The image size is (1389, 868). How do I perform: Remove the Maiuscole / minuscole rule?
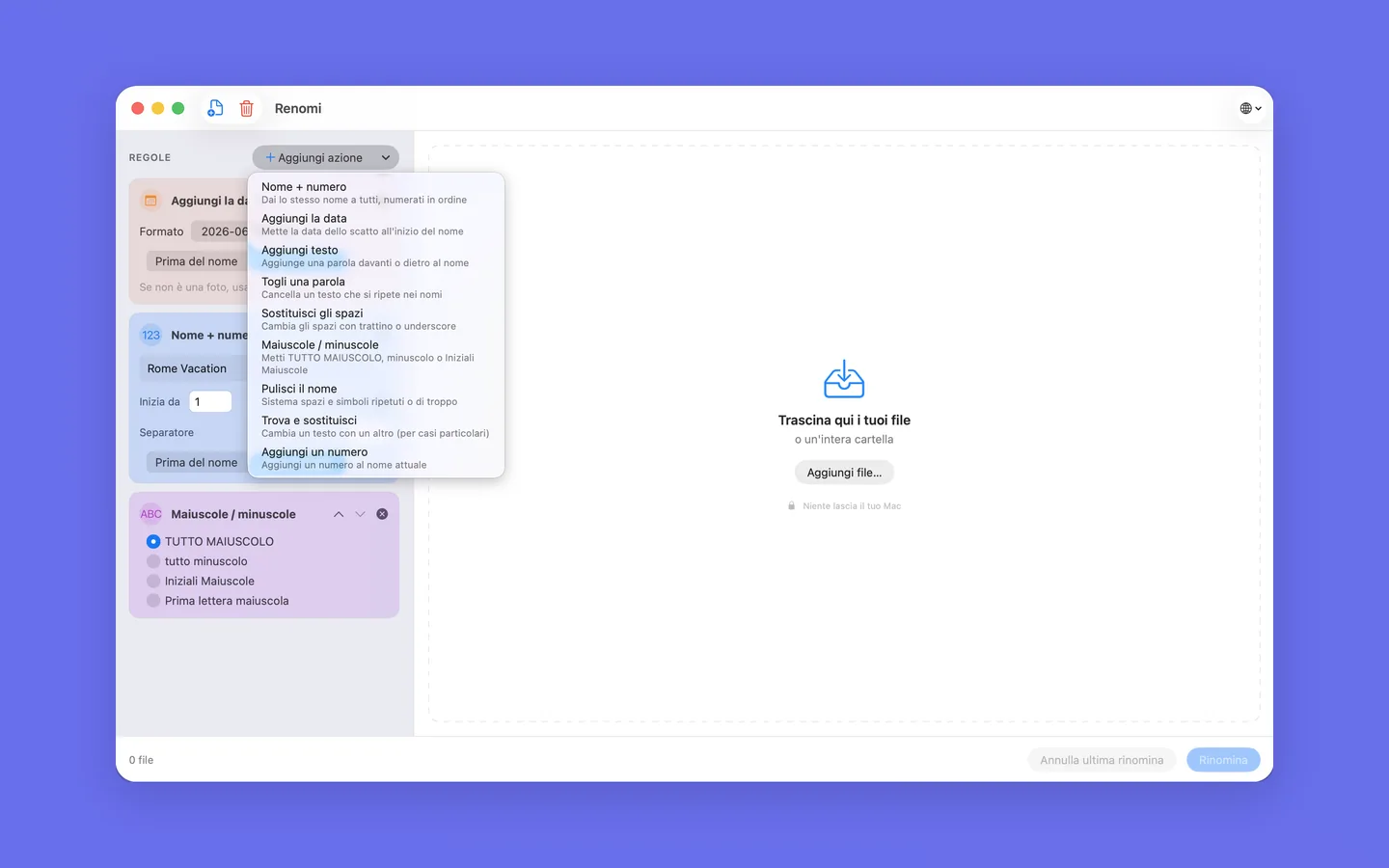pos(382,514)
